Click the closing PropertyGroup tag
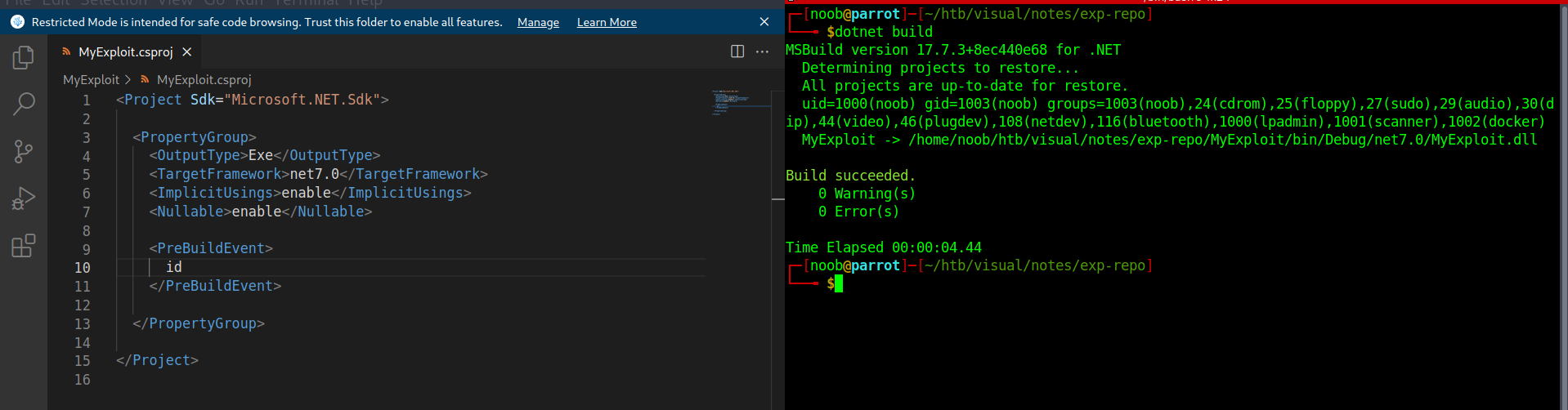Screen dimensions: 1568x410 pyautogui.click(x=199, y=323)
